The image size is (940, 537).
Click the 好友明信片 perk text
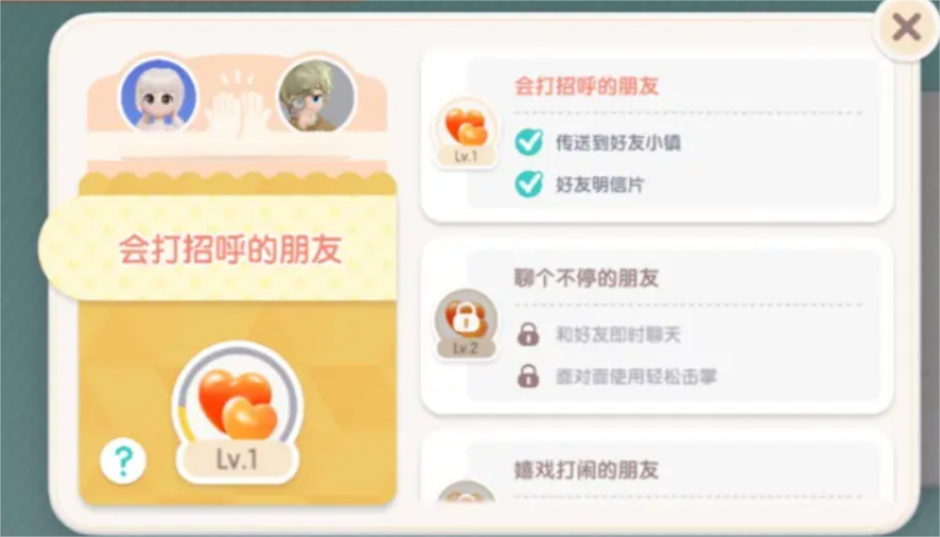[x=599, y=185]
